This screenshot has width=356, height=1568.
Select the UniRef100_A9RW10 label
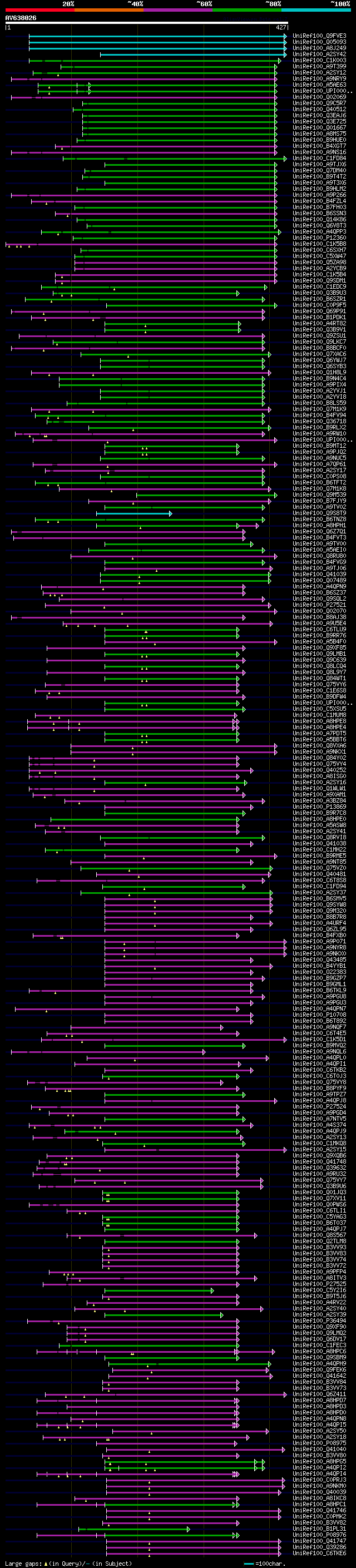(319, 433)
